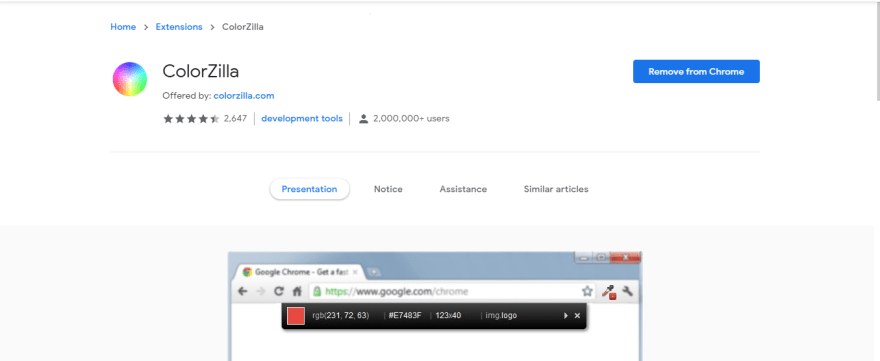Click the rgb(231, 72, 63) value
The width and height of the screenshot is (880, 361).
point(341,316)
